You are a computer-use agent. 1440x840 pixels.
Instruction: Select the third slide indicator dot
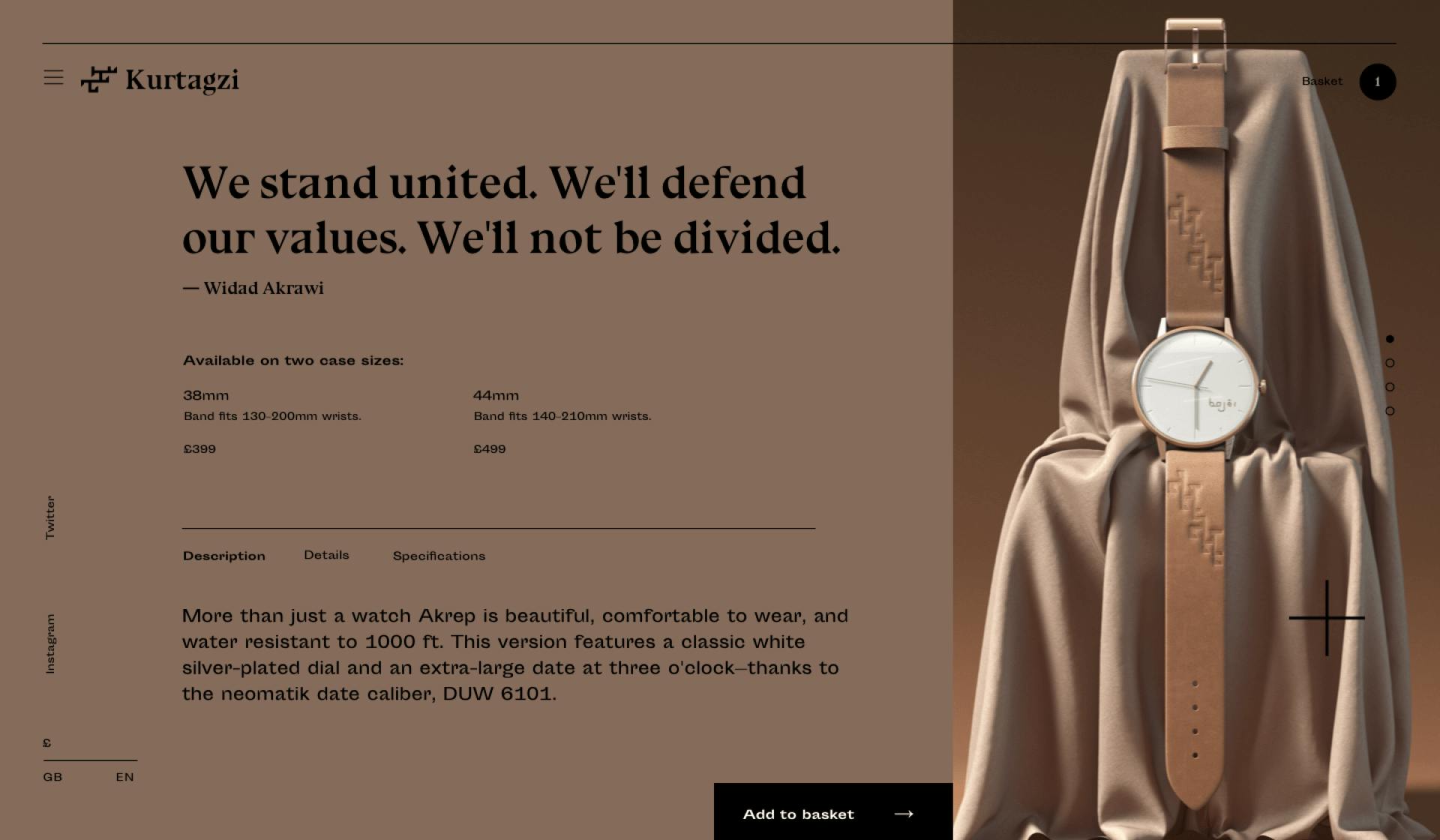click(x=1390, y=387)
